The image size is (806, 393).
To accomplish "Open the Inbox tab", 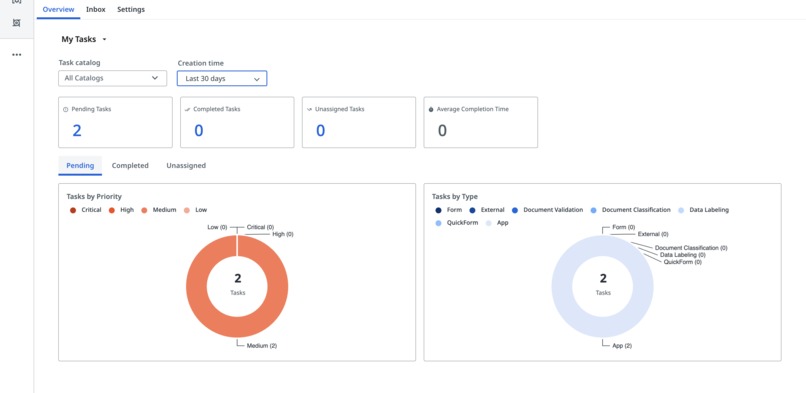I will pyautogui.click(x=96, y=9).
